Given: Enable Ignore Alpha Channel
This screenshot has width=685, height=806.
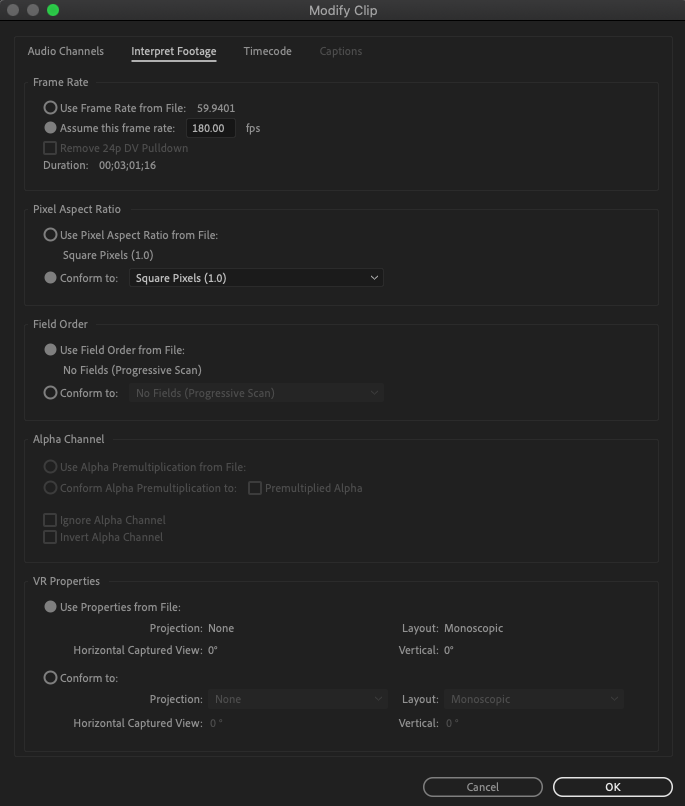Looking at the screenshot, I should [49, 519].
